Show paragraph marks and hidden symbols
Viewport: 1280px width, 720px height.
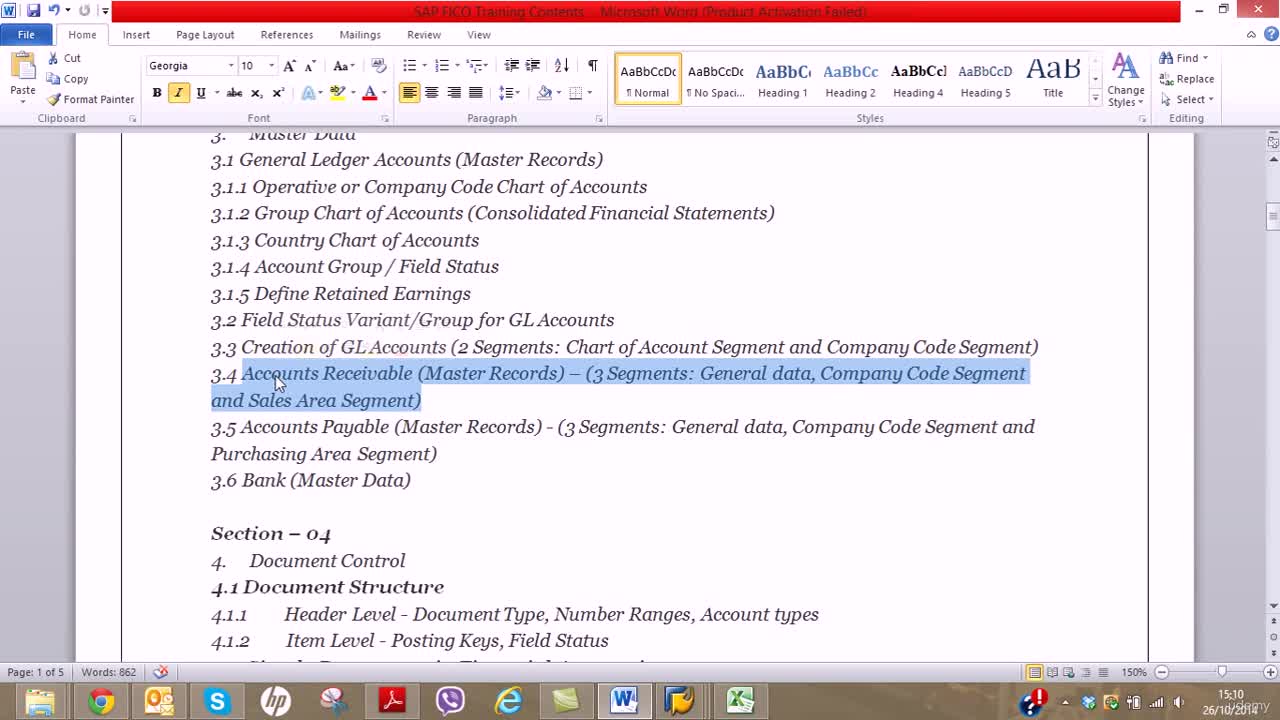pyautogui.click(x=592, y=66)
